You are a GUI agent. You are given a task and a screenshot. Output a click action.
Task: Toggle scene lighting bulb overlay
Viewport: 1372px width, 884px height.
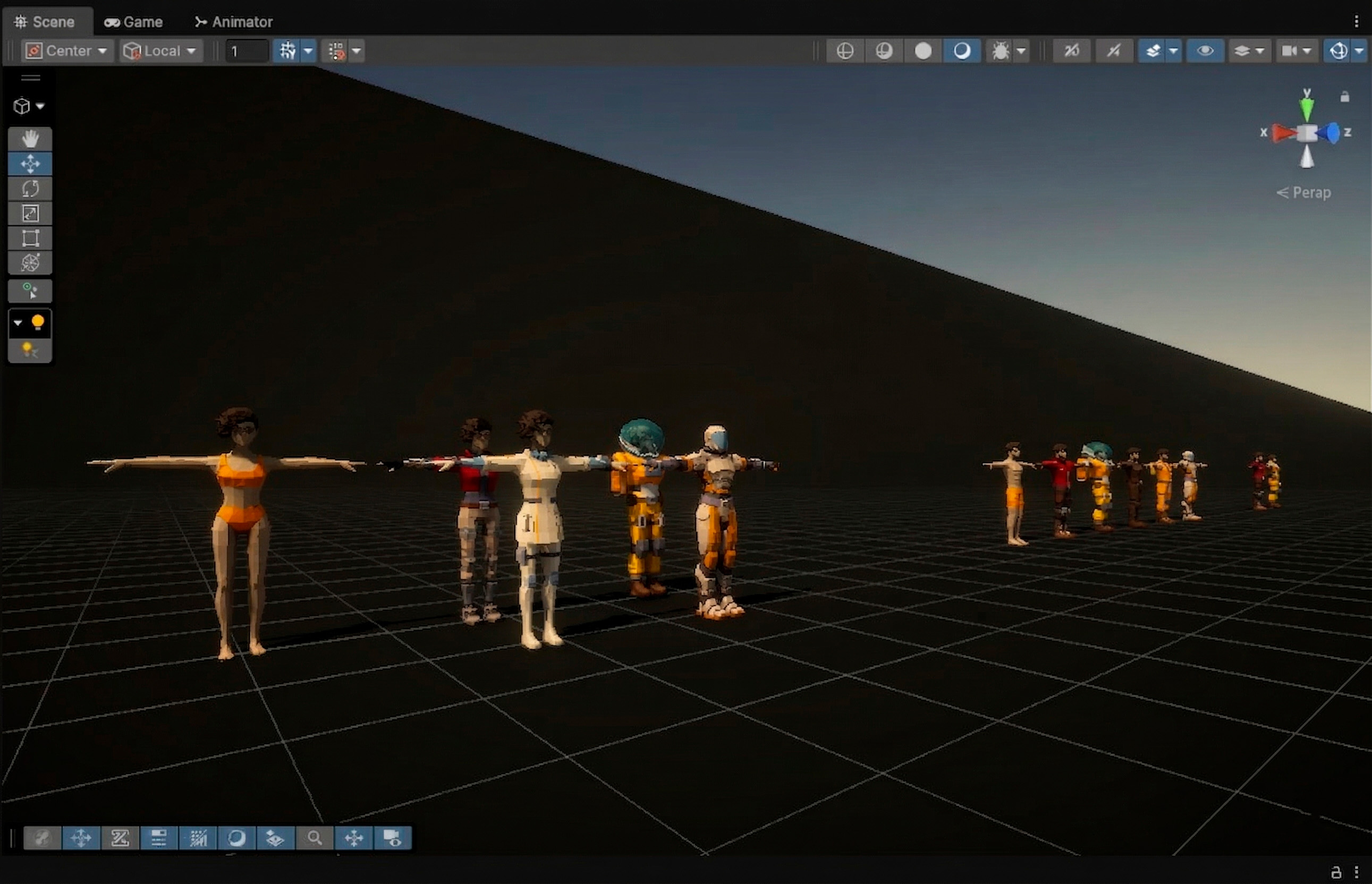tap(37, 322)
